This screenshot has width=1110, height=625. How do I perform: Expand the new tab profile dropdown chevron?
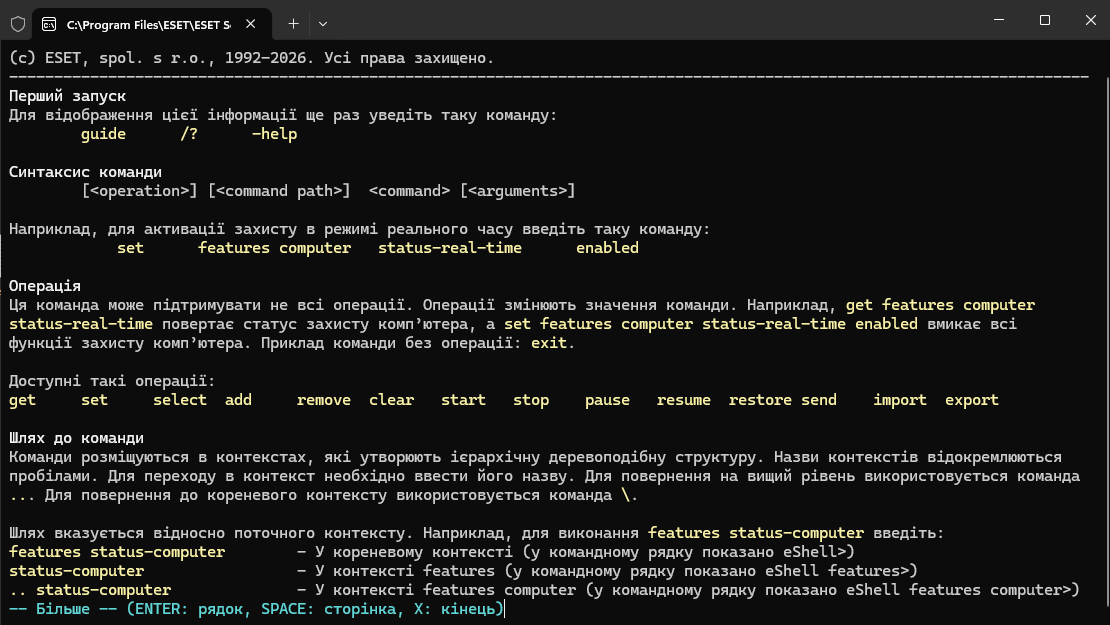323,24
